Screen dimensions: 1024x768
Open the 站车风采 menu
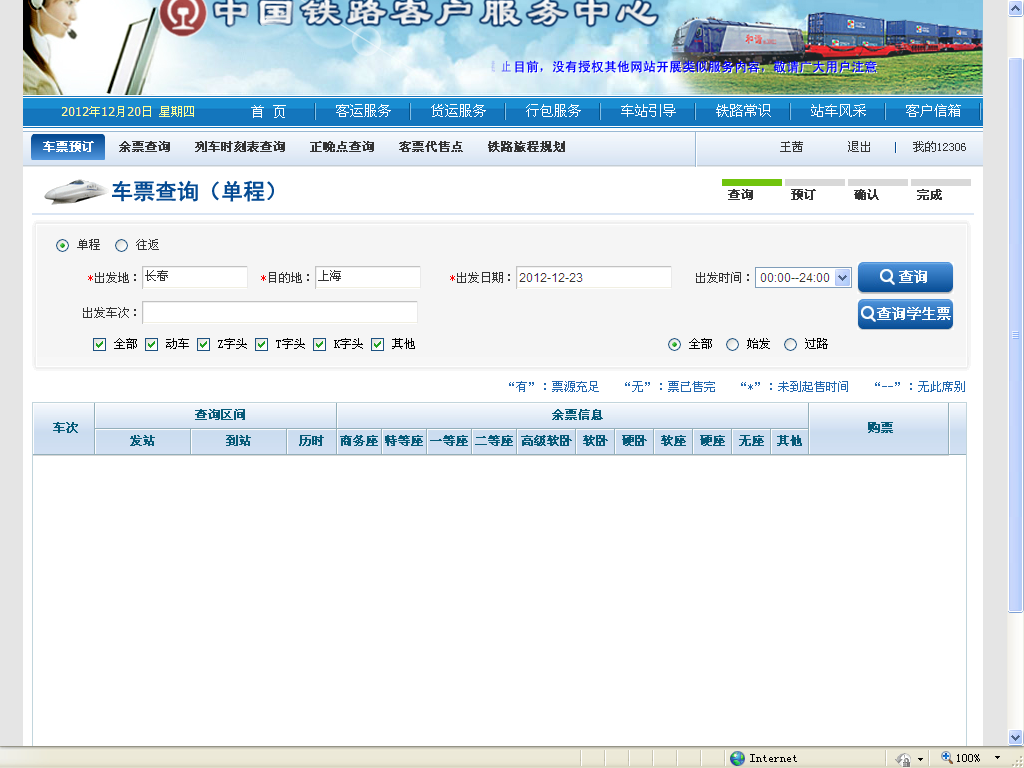point(838,111)
